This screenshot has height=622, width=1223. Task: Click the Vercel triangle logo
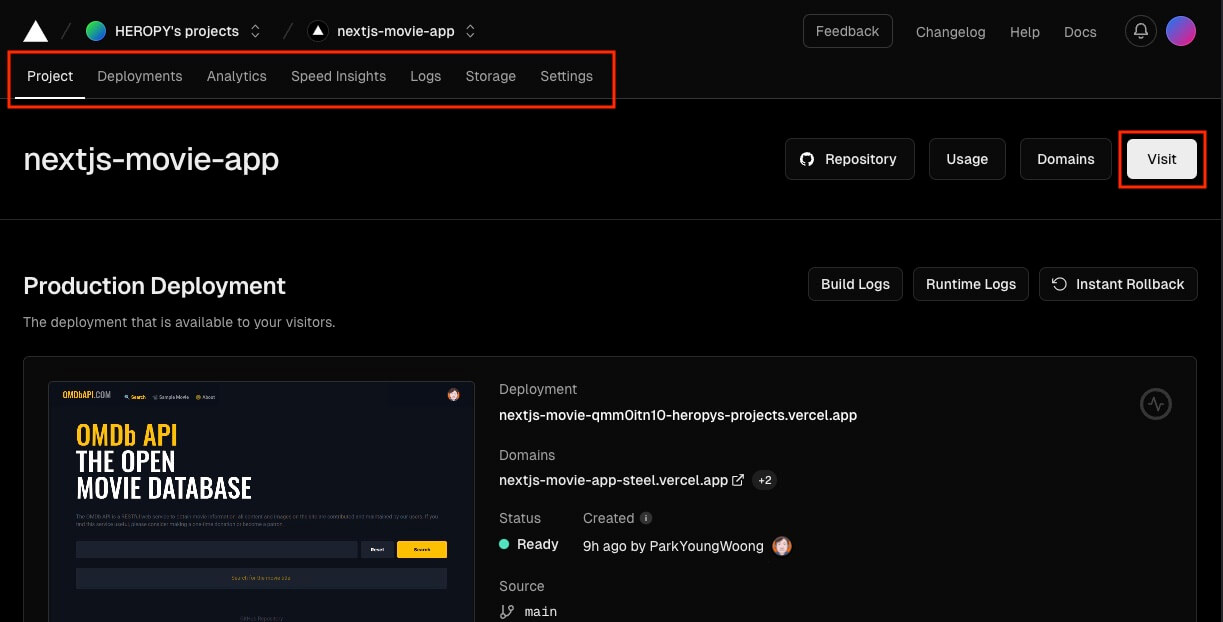pyautogui.click(x=34, y=30)
